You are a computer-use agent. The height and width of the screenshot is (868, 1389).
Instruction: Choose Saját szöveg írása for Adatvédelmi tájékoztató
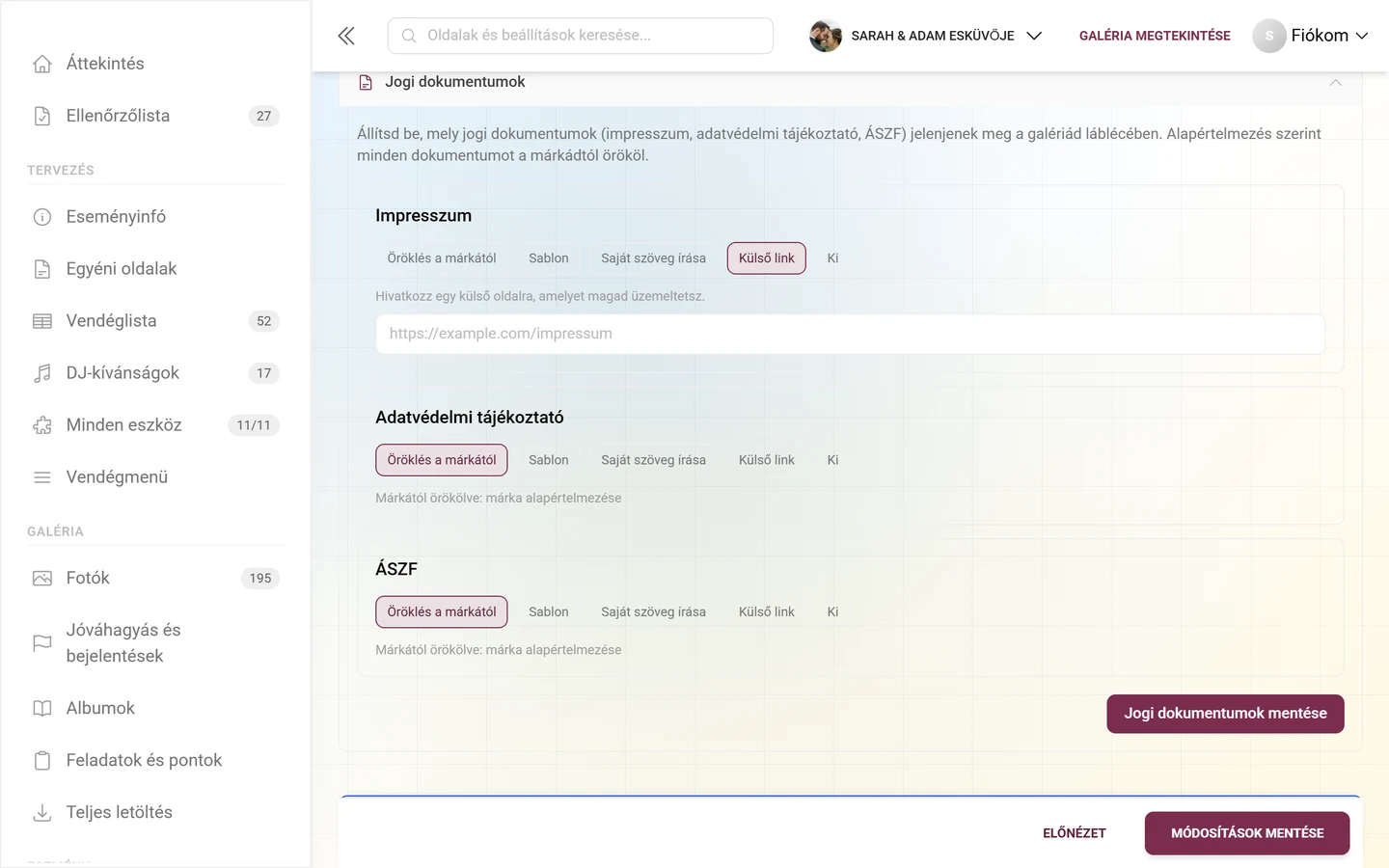click(653, 460)
